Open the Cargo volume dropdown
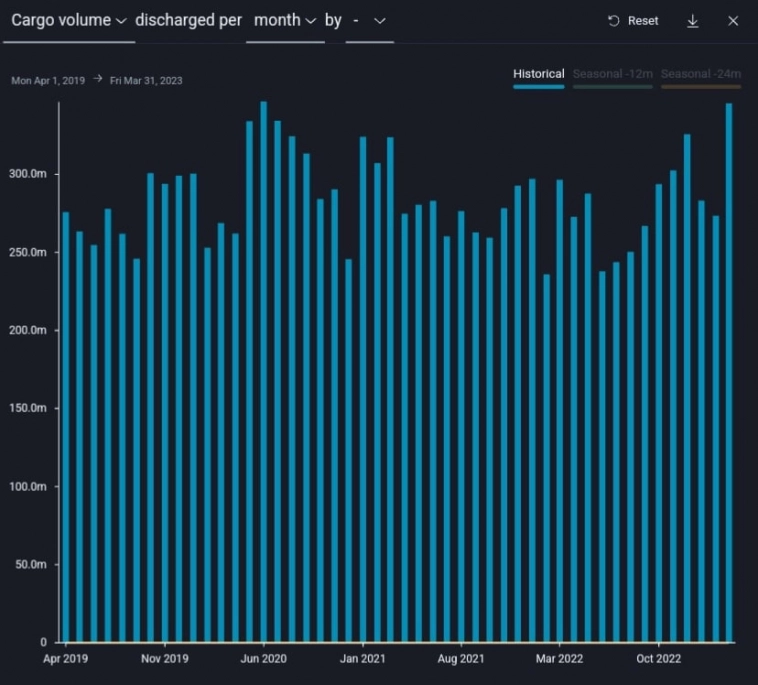Screen dimensions: 758x685 pos(68,21)
